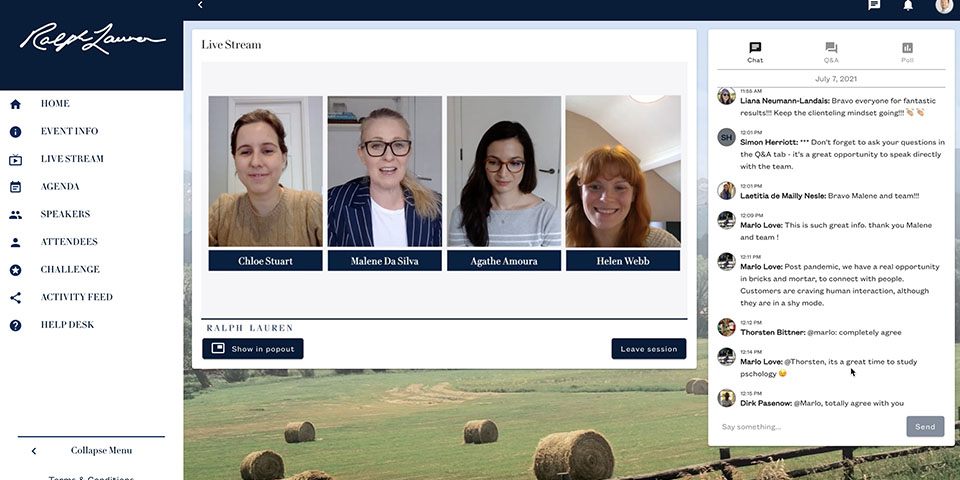Click Laetitia's Bravo Malene and team message

pyautogui.click(x=830, y=196)
